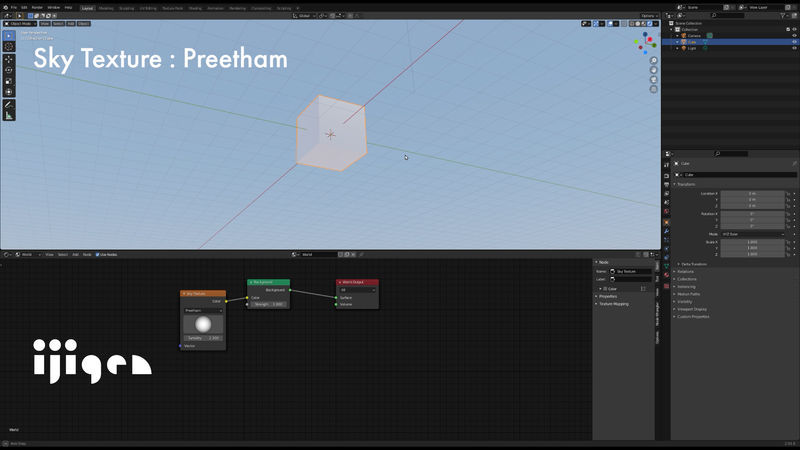800x450 pixels.
Task: Toggle visibility eye for Camera in outliner
Action: pyautogui.click(x=794, y=36)
